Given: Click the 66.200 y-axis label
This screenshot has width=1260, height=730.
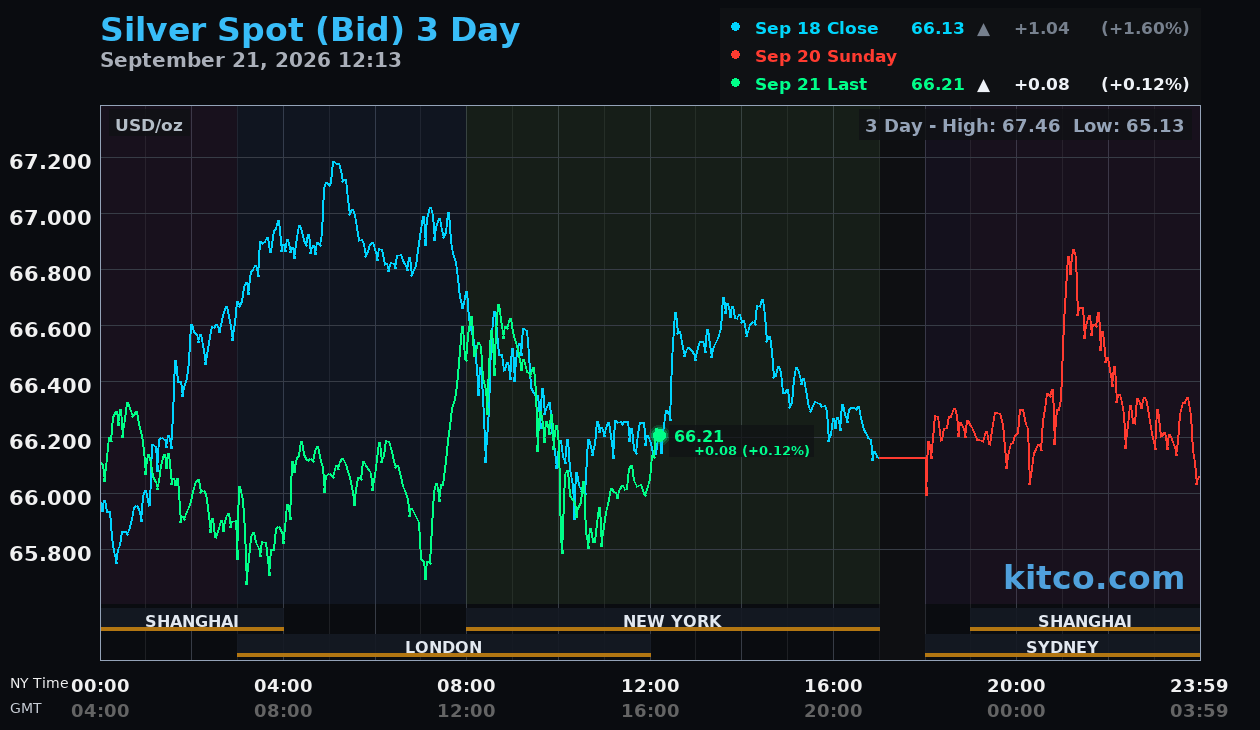Looking at the screenshot, I should 50,441.
